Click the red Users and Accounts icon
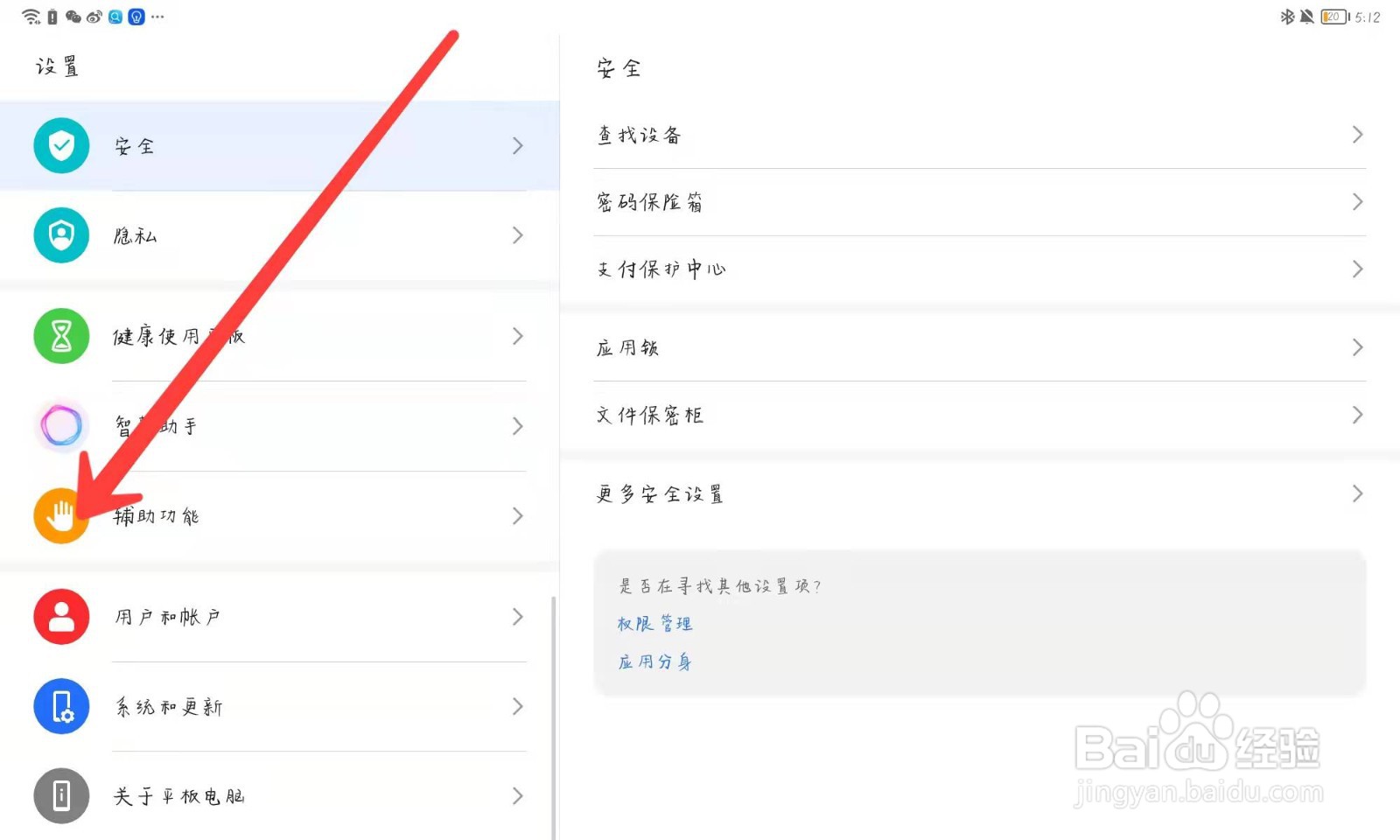 (61, 617)
